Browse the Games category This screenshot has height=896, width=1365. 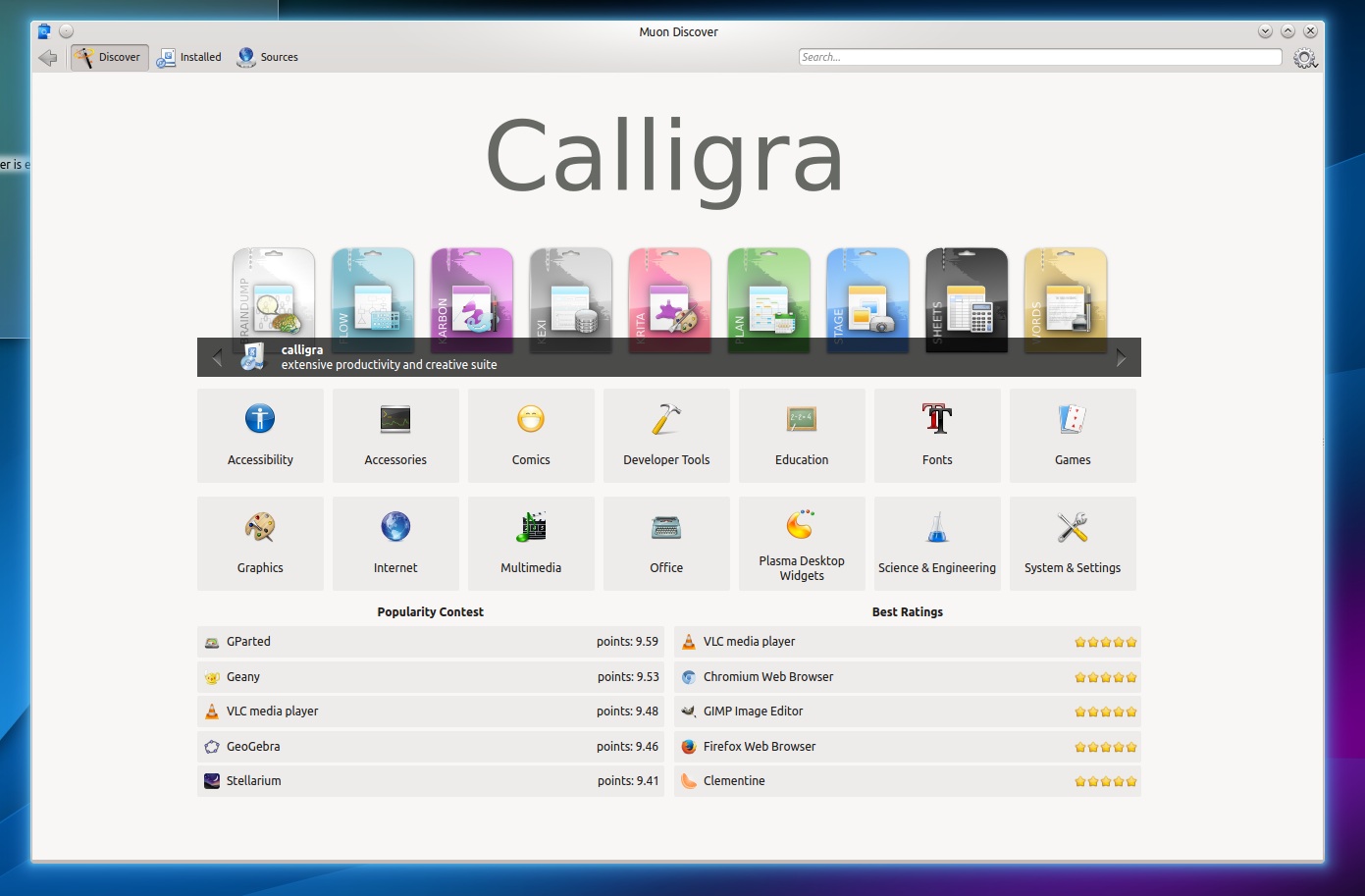point(1073,436)
